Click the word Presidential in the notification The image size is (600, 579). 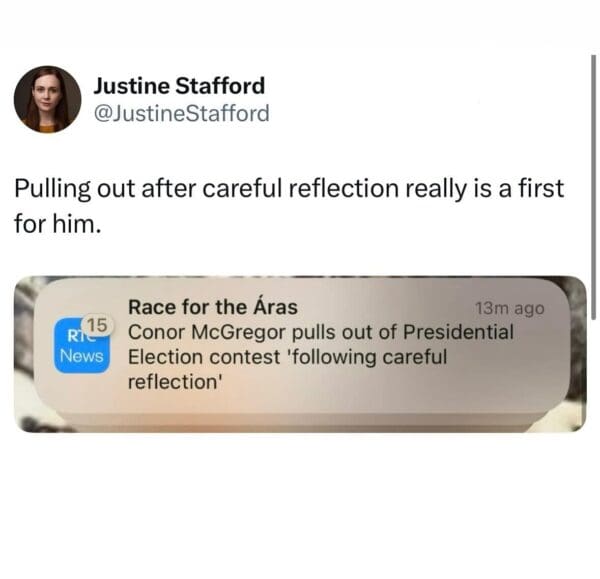pos(458,332)
